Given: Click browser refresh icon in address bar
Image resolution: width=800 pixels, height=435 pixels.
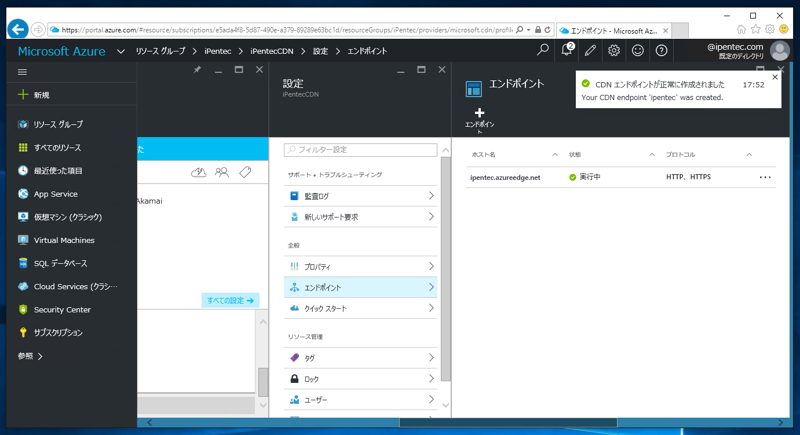Looking at the screenshot, I should point(547,30).
